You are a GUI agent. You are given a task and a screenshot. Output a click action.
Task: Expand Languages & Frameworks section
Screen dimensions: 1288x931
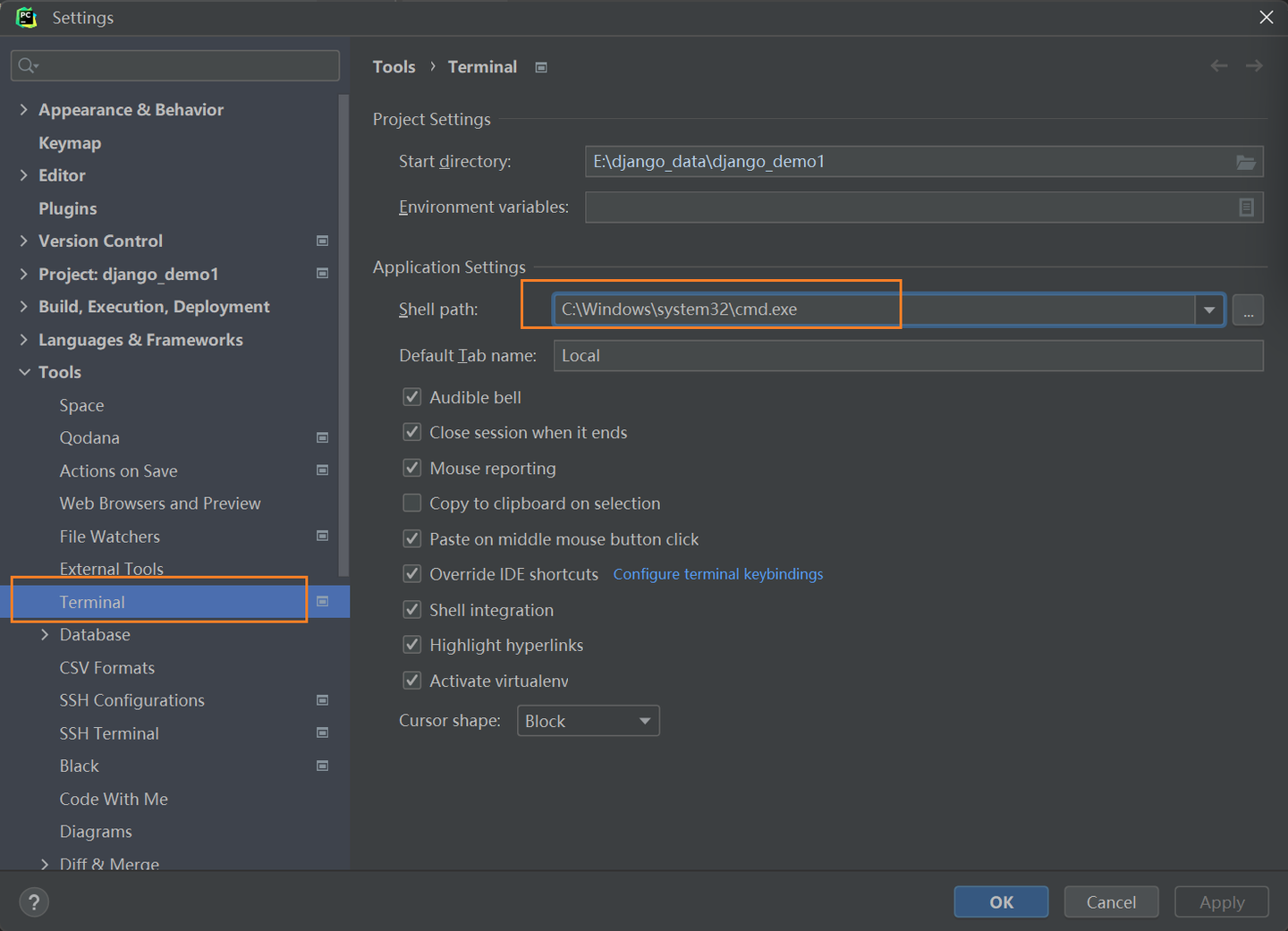pyautogui.click(x=24, y=339)
